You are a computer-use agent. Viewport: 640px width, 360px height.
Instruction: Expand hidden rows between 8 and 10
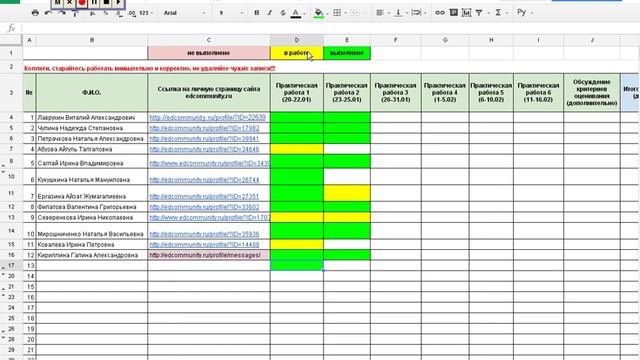click(x=3, y=169)
